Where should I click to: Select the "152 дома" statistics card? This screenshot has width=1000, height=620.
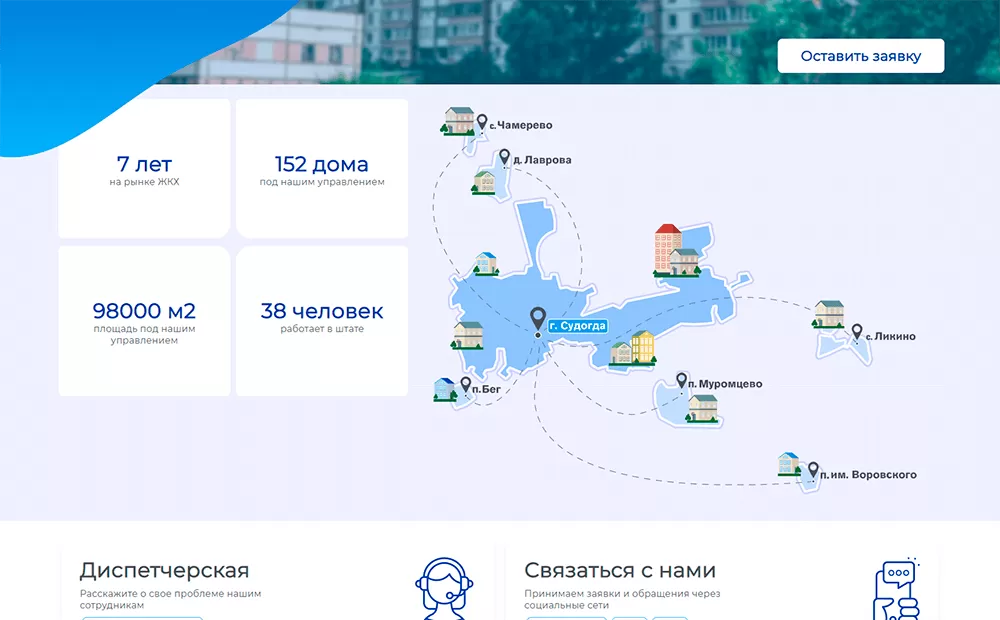click(x=321, y=169)
